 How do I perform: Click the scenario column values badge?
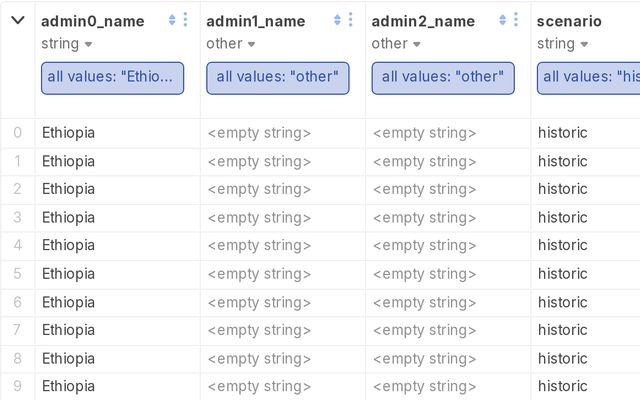(x=588, y=78)
